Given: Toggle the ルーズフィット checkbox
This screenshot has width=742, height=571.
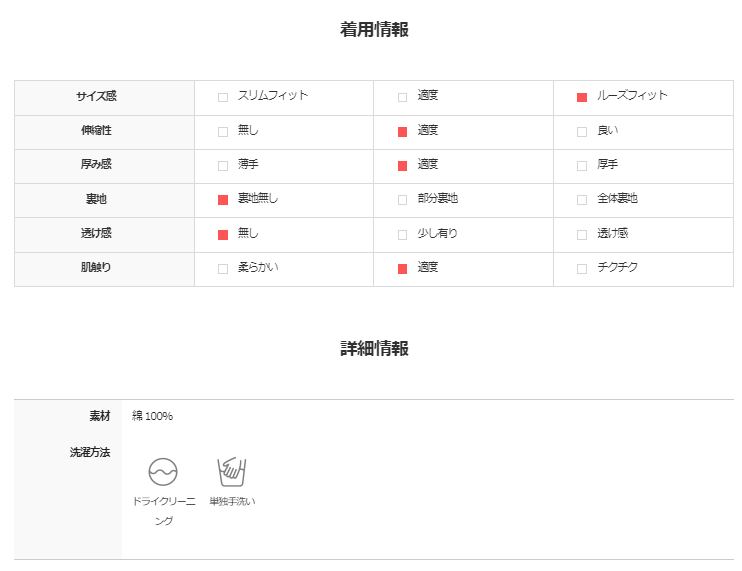Looking at the screenshot, I should tap(582, 97).
